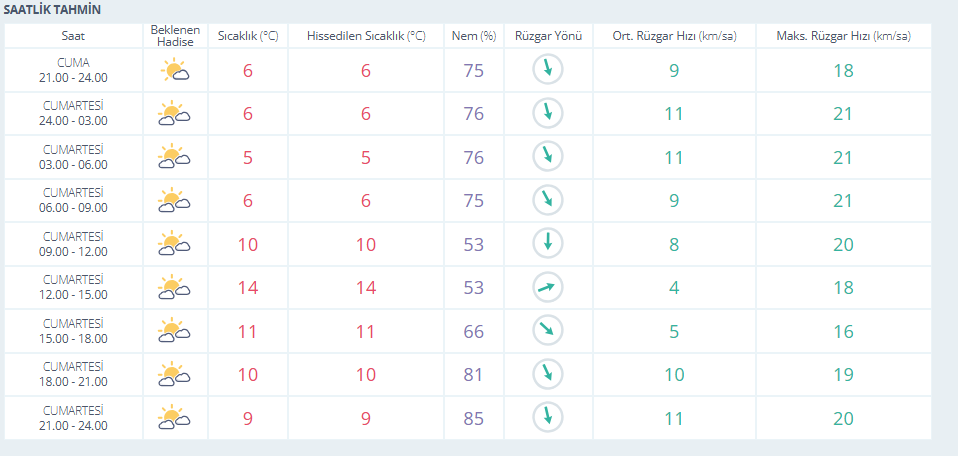Select the wind arrow icon for Cumartesi 24.00 - 03.00
Screen dimensions: 958x456
click(x=547, y=113)
